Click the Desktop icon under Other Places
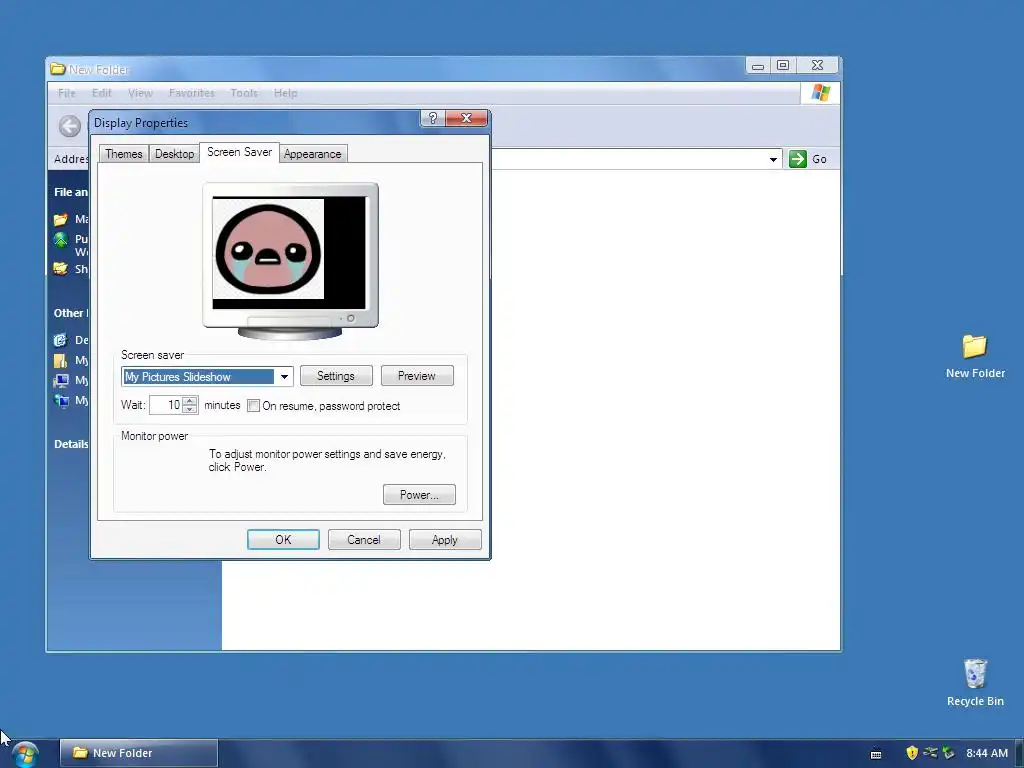 tap(61, 340)
